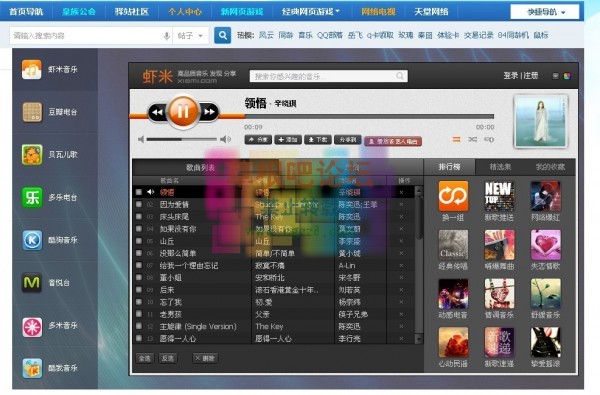The height and width of the screenshot is (395, 600).
Task: Click the 下载 download button
Action: point(318,140)
